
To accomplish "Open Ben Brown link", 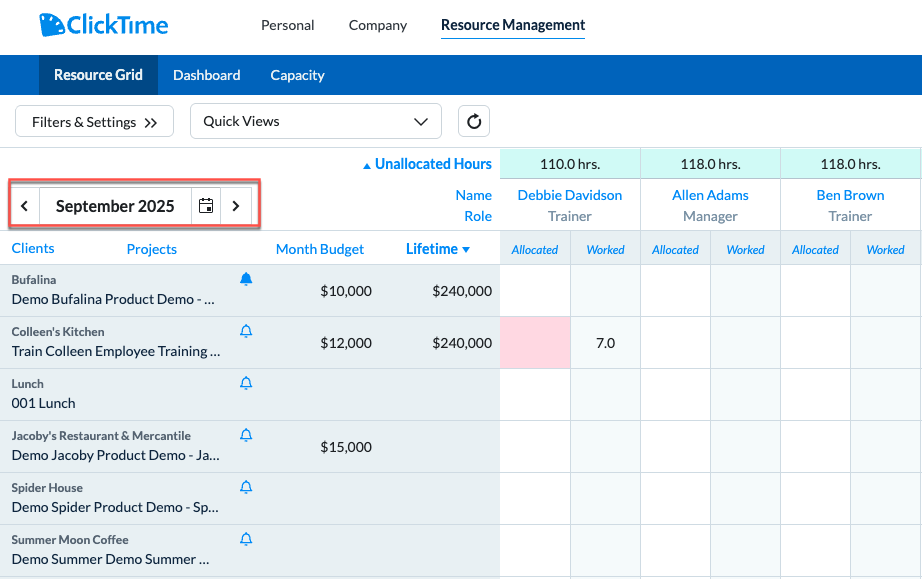I will pos(850,195).
